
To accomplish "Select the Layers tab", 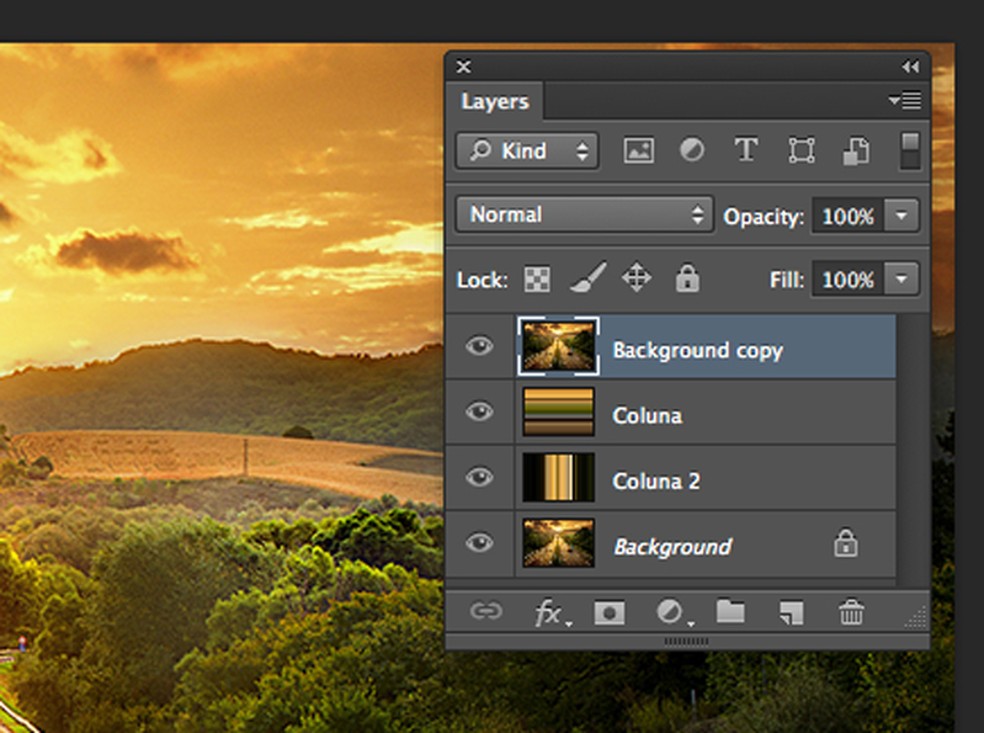I will 494,102.
